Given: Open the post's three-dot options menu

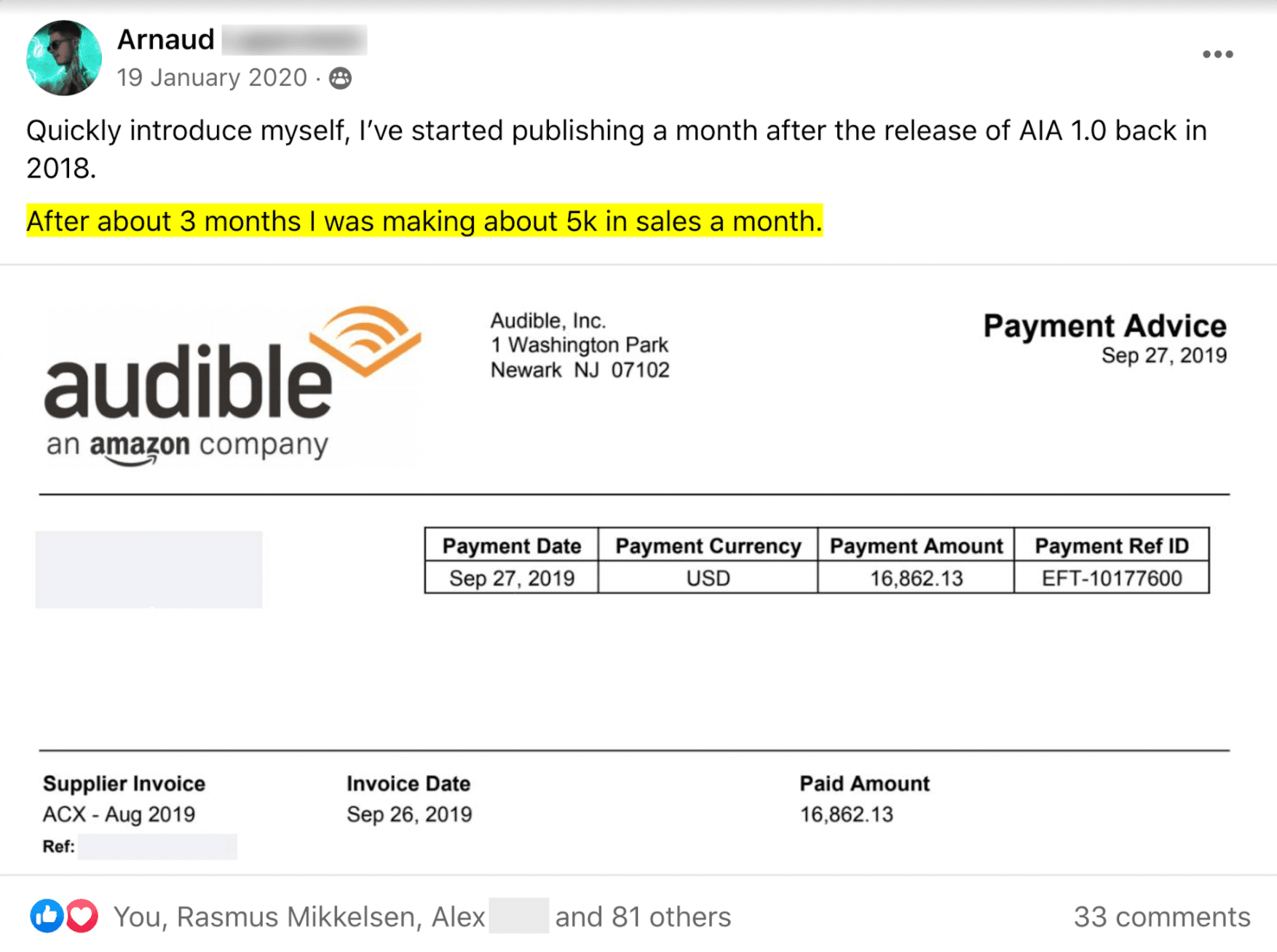Looking at the screenshot, I should pyautogui.click(x=1217, y=55).
